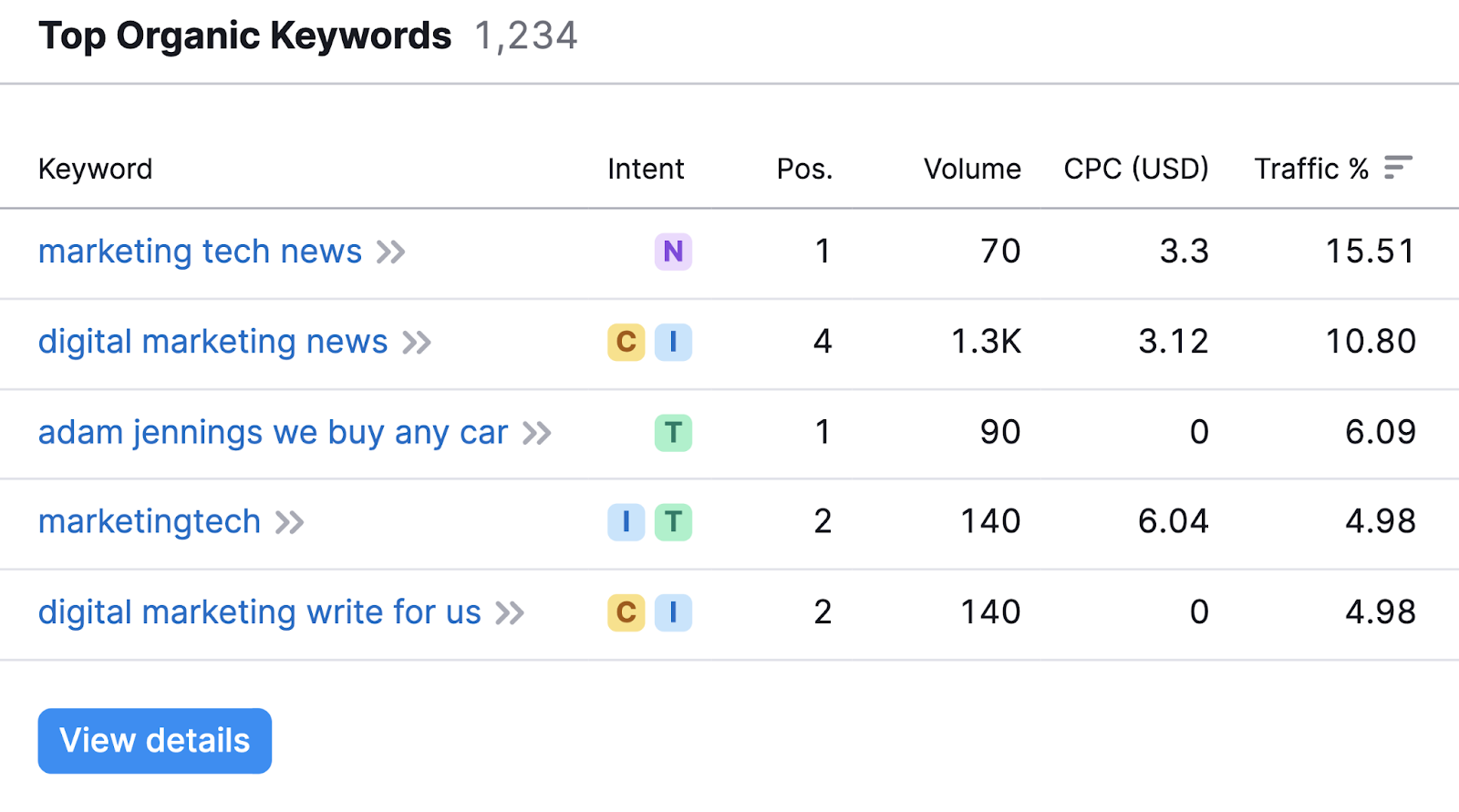Click the I badge for digital marketing write for us
The width and height of the screenshot is (1459, 812).
pos(673,612)
